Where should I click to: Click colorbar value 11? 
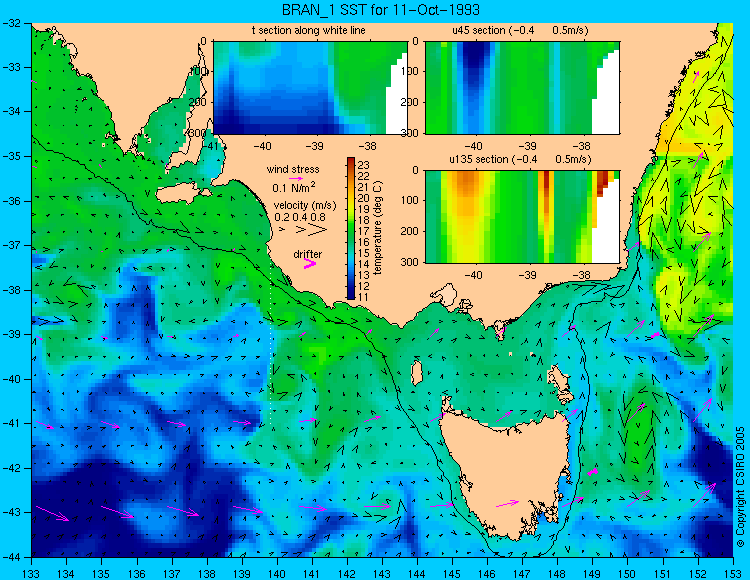coord(363,297)
